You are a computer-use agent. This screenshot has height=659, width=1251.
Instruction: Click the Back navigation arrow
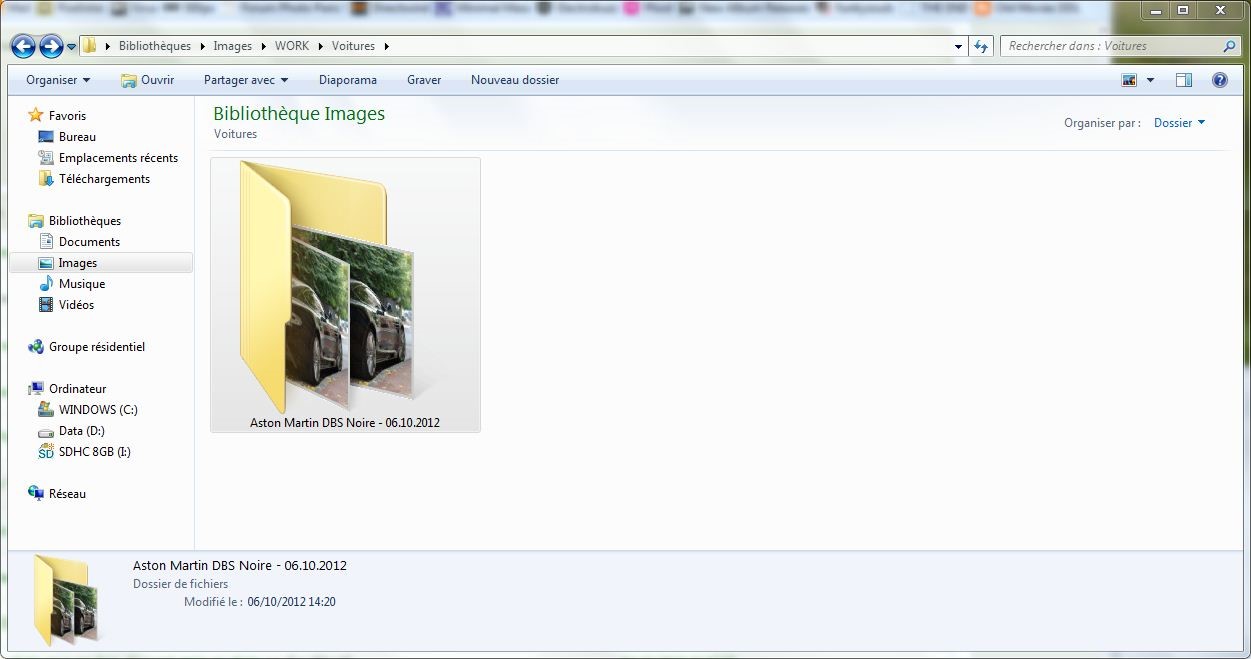point(24,46)
